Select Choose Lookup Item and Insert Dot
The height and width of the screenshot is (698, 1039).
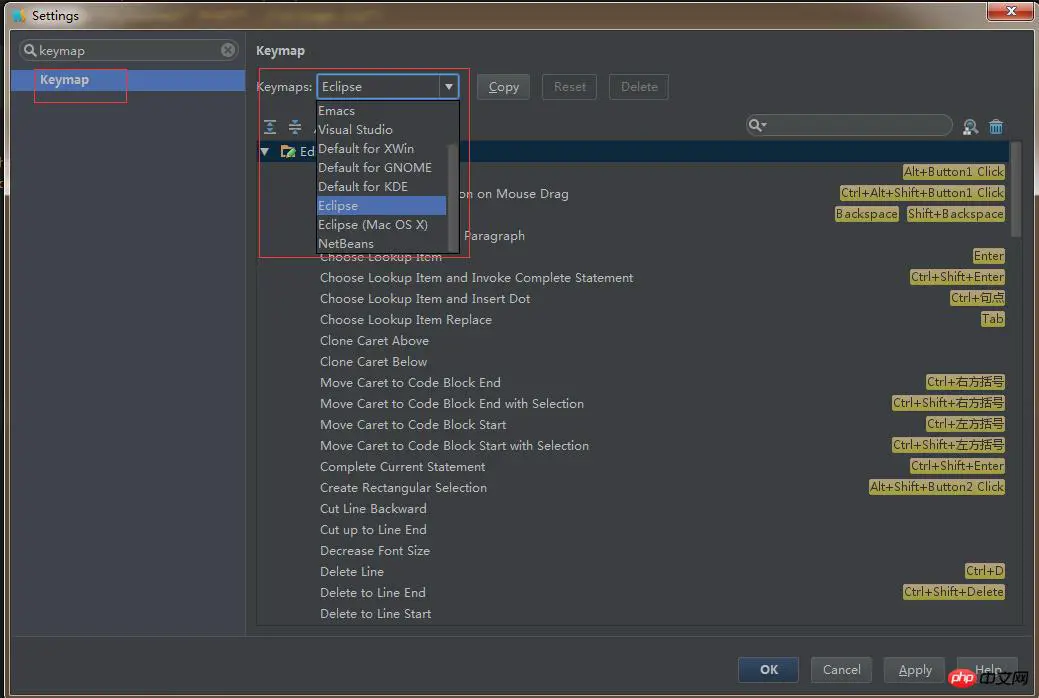pyautogui.click(x=425, y=299)
